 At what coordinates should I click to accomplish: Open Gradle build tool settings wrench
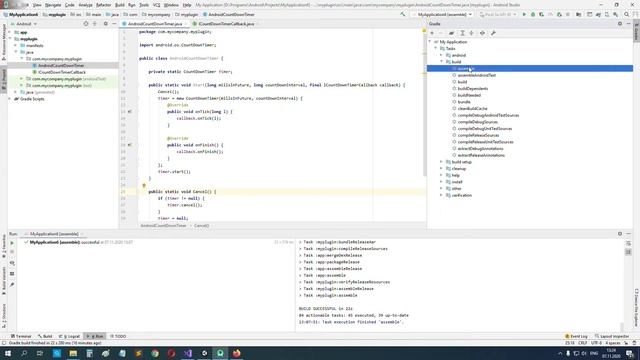click(x=493, y=33)
